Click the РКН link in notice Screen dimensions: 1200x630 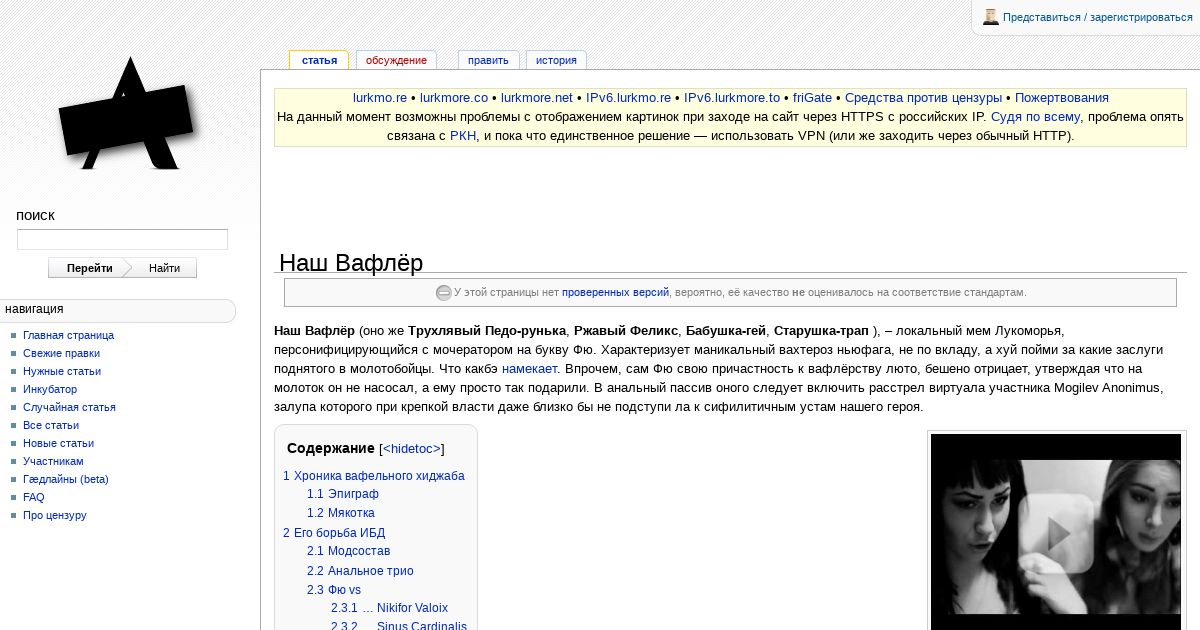click(x=463, y=136)
